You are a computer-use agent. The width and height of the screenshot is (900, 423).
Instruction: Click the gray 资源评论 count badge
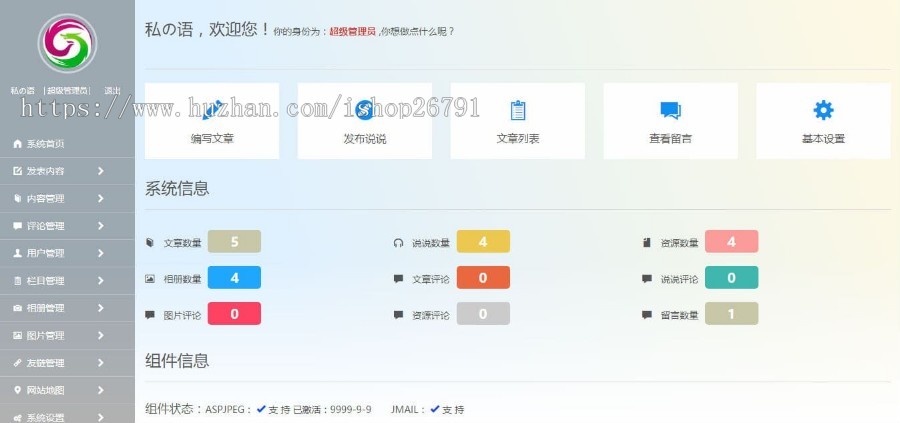483,314
